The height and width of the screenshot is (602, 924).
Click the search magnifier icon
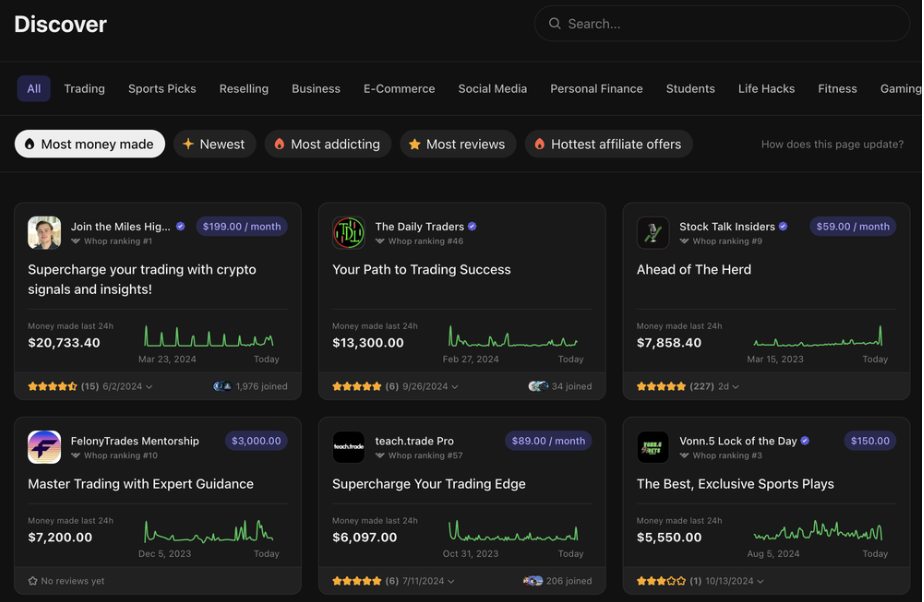point(555,23)
